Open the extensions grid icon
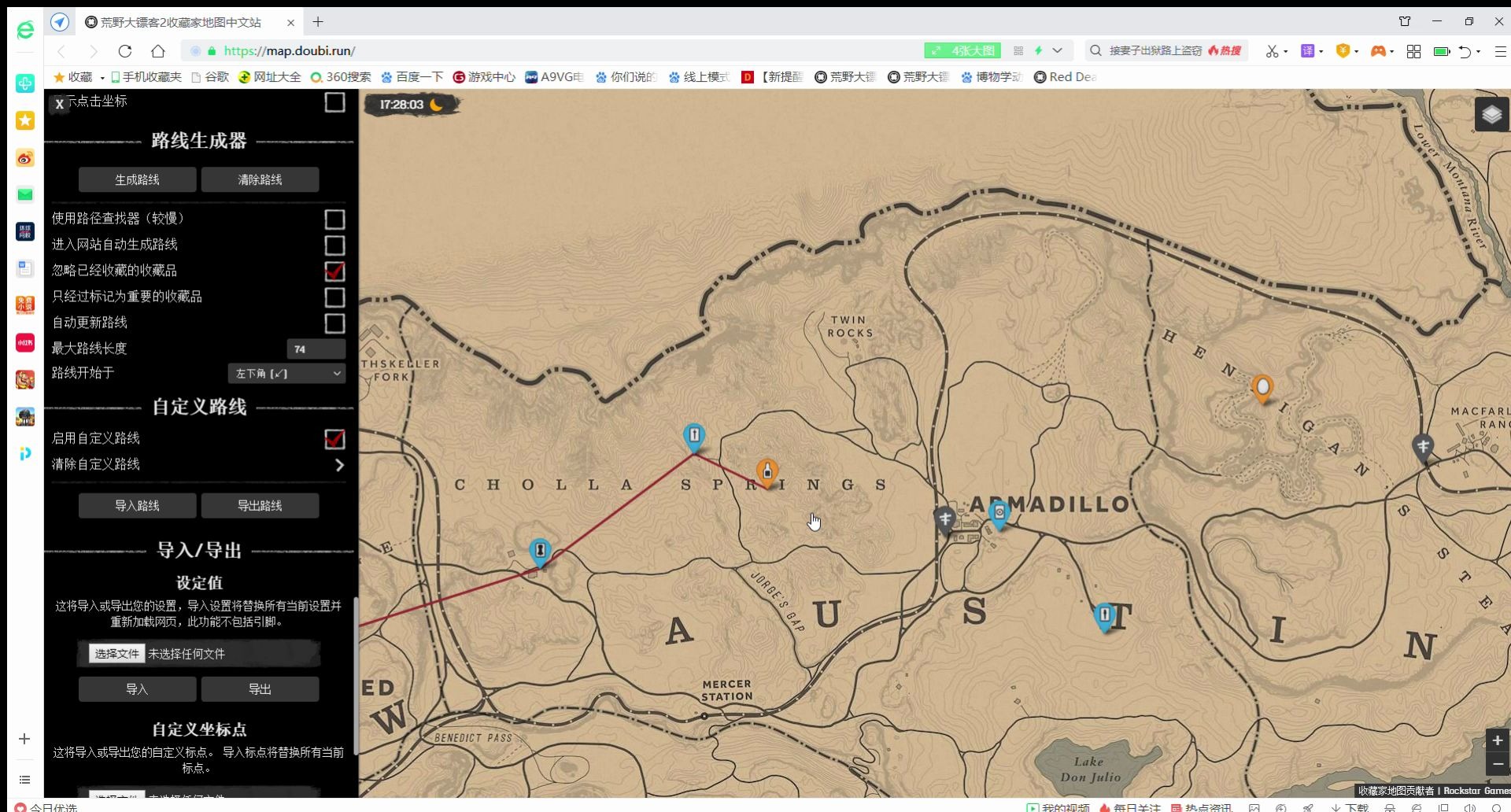Screen dimensions: 1511x812 click(1413, 51)
